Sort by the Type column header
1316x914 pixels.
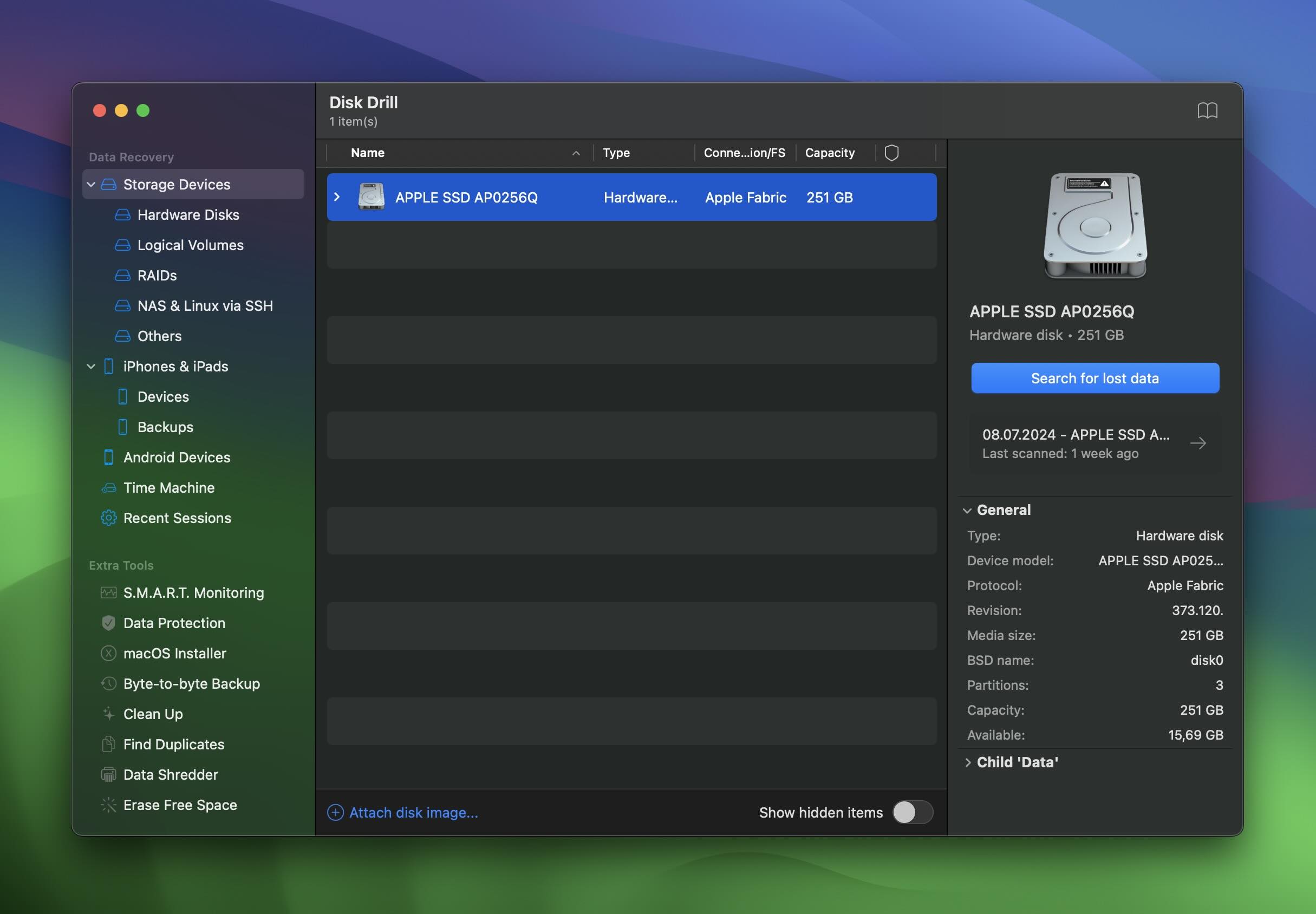pyautogui.click(x=616, y=153)
